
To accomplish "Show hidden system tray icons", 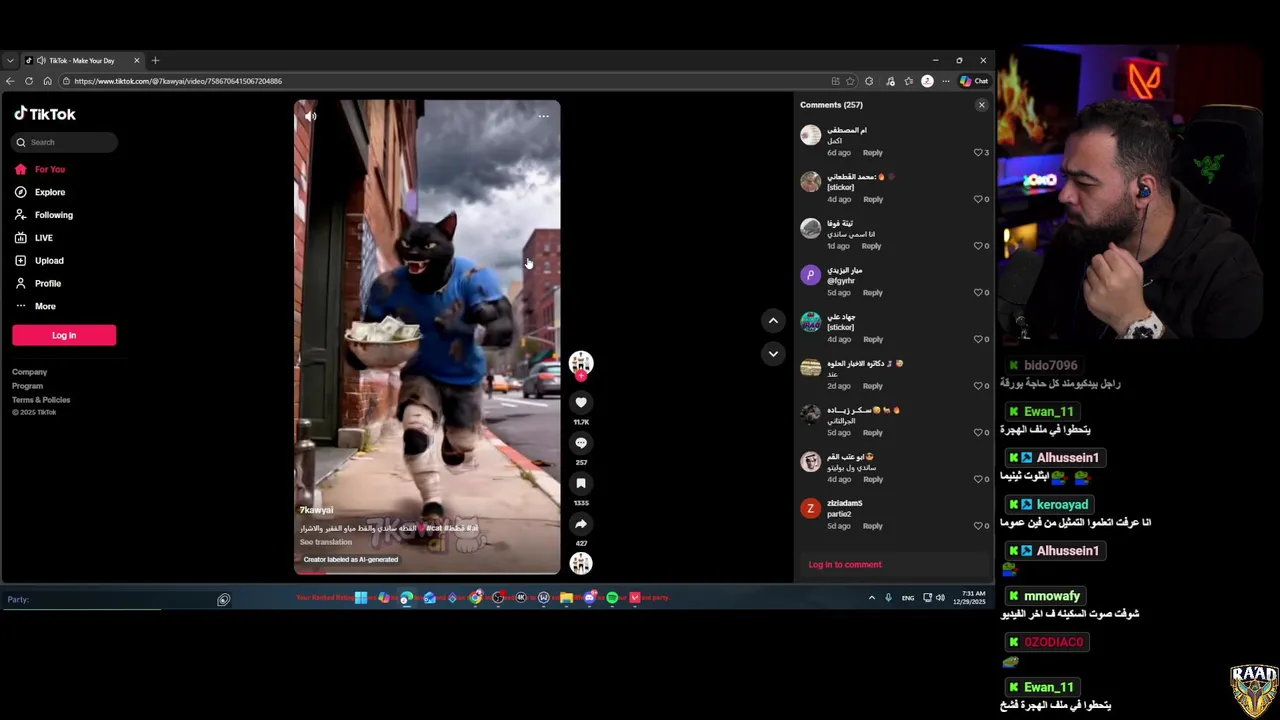I will (x=871, y=598).
